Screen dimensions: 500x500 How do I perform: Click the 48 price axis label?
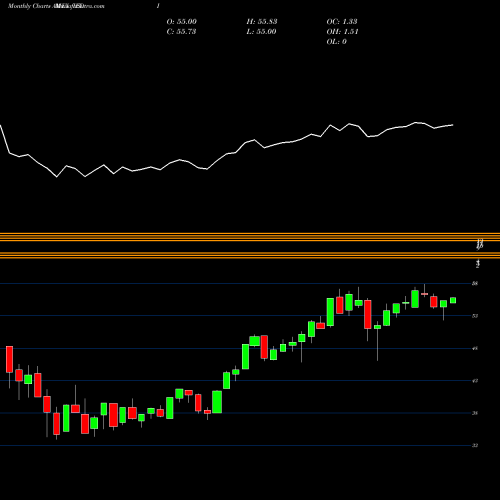475,348
